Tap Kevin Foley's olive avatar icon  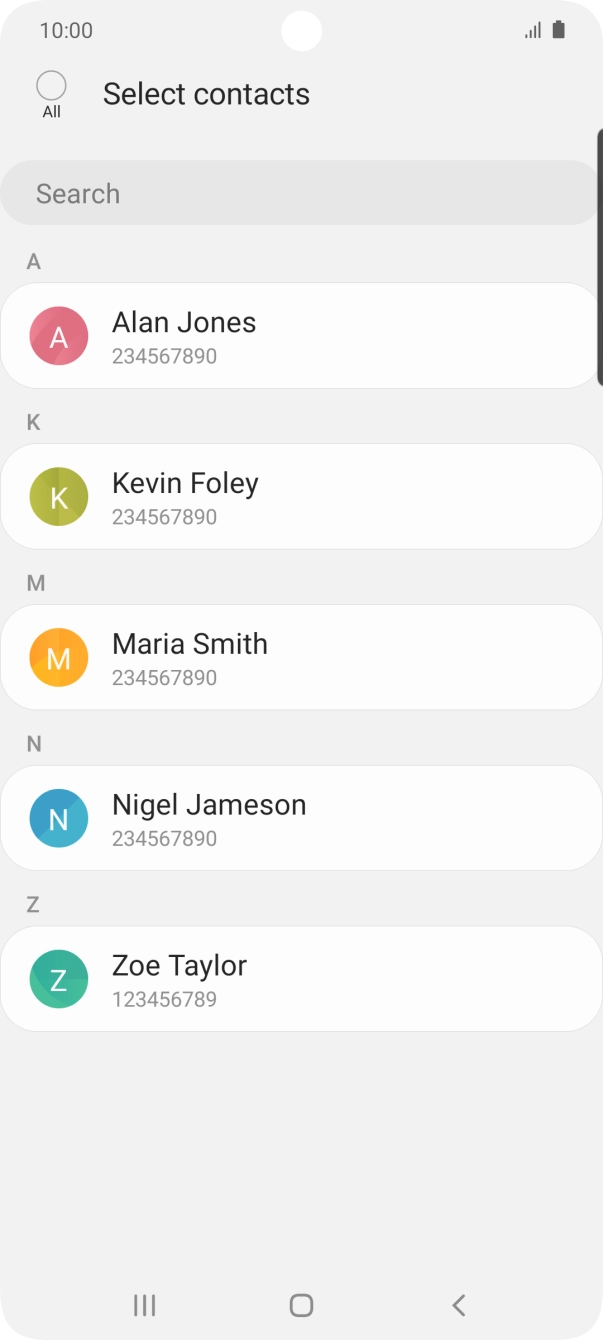click(x=59, y=497)
